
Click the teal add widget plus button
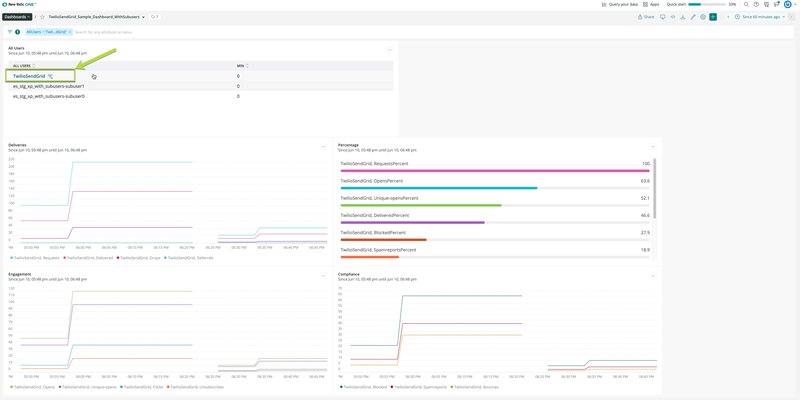point(713,17)
